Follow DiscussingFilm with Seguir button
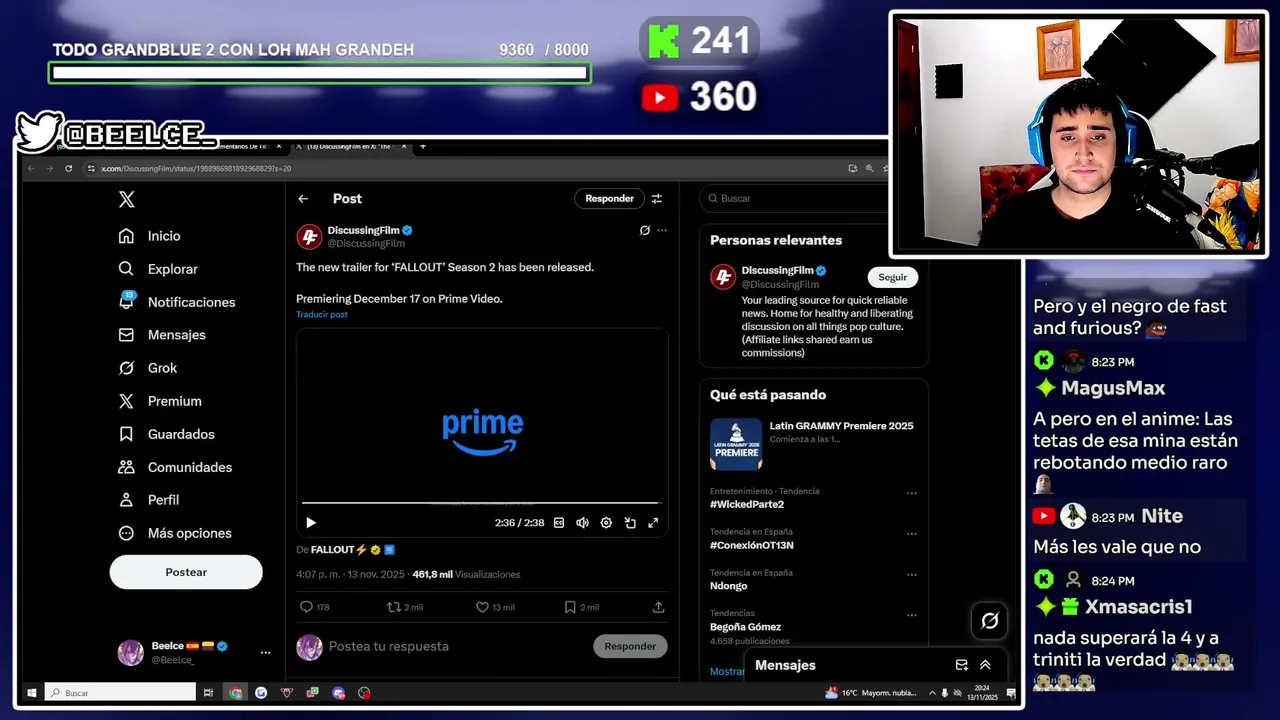 click(x=893, y=277)
